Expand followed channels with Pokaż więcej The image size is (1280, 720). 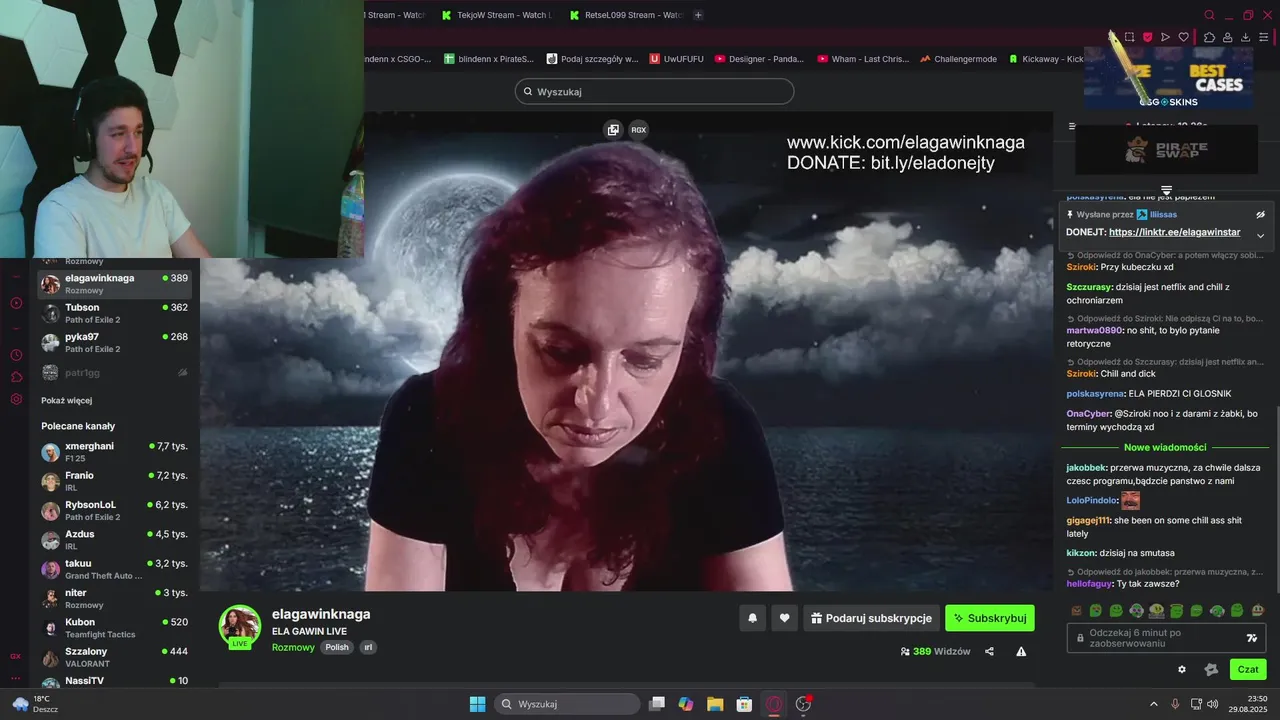pos(67,401)
